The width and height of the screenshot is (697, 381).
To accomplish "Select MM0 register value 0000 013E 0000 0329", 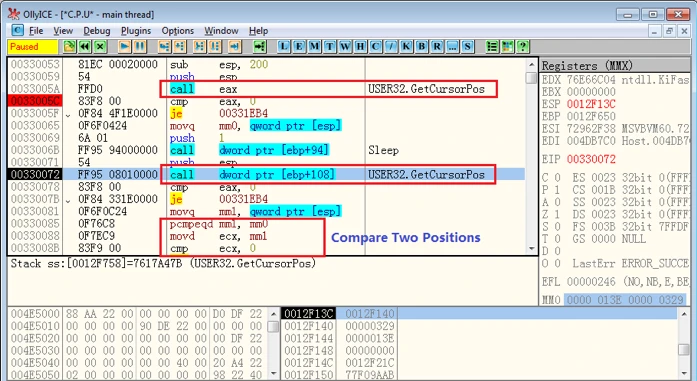I will coord(625,300).
